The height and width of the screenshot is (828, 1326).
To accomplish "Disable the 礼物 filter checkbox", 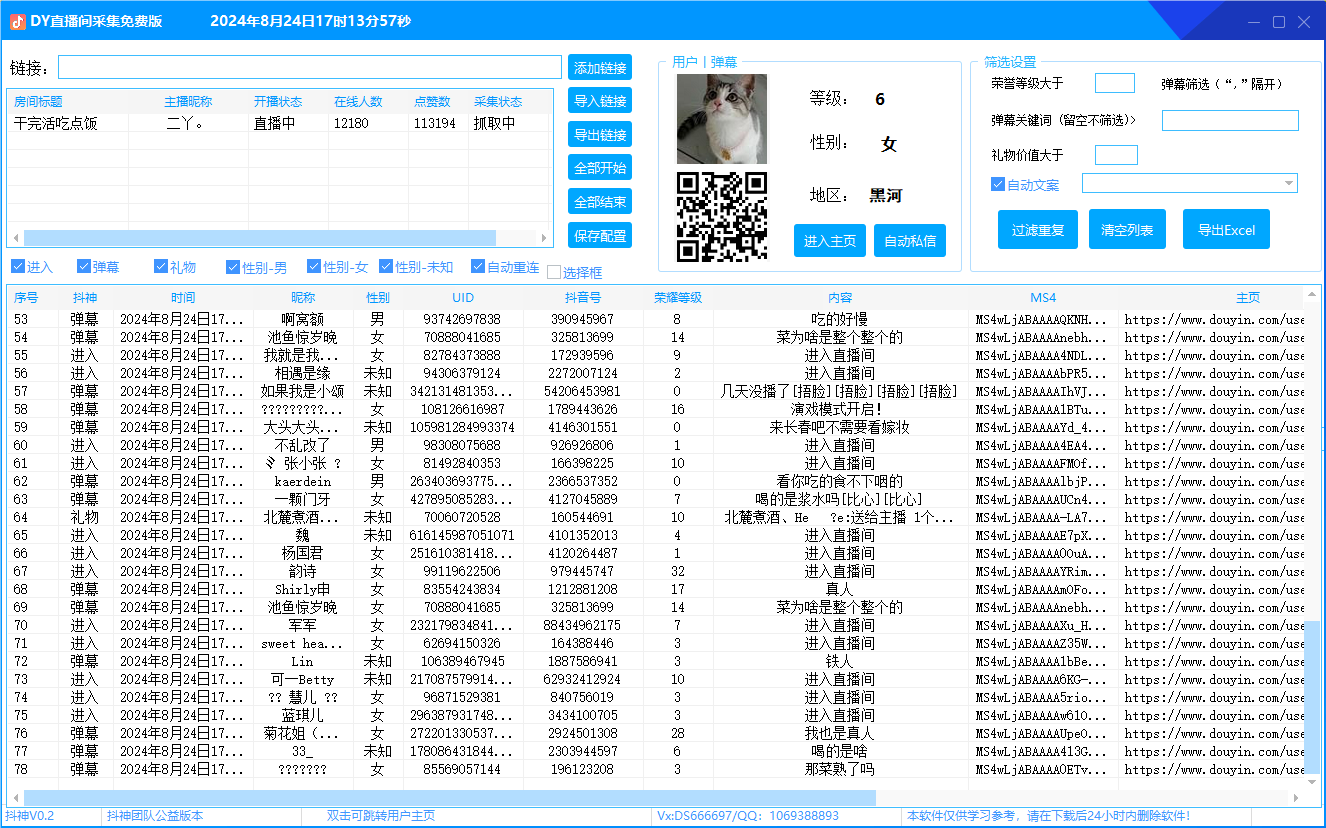I will 161,266.
